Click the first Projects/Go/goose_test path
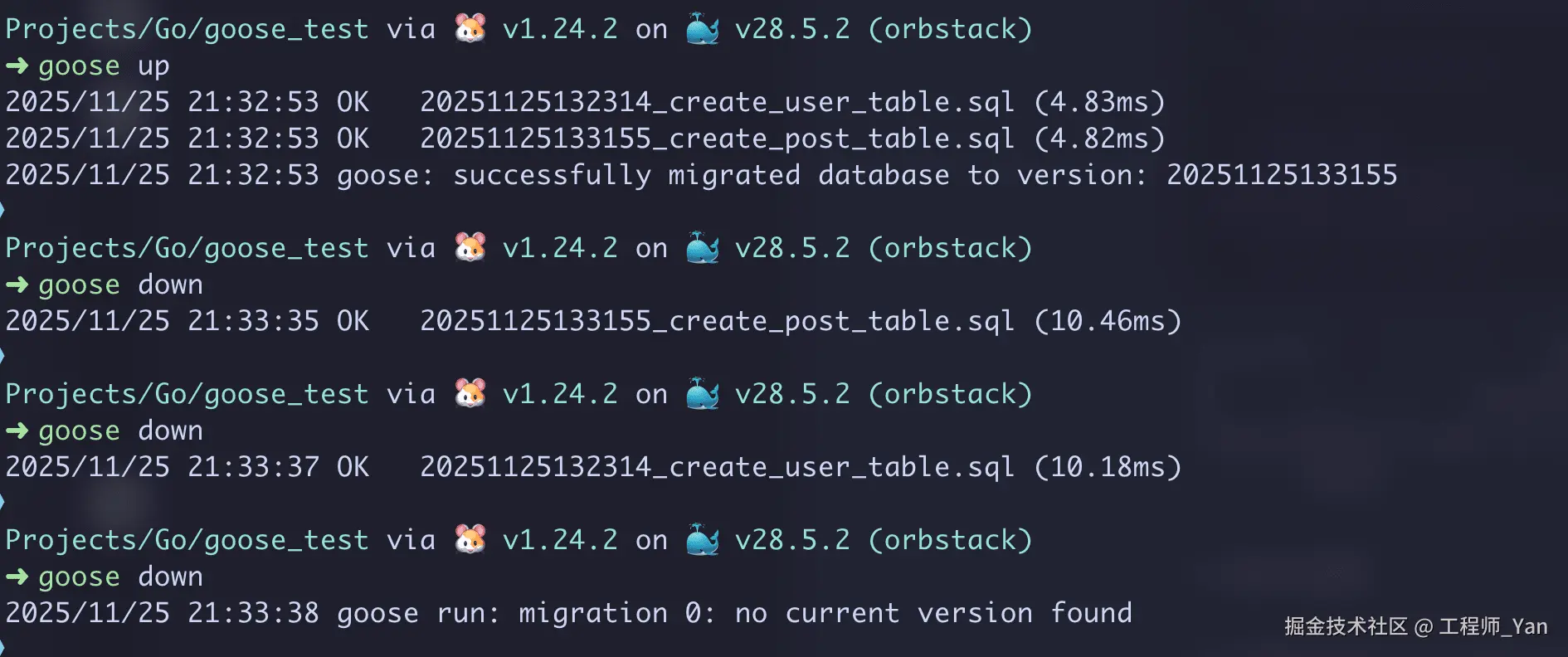The width and height of the screenshot is (1568, 657). pos(187,29)
